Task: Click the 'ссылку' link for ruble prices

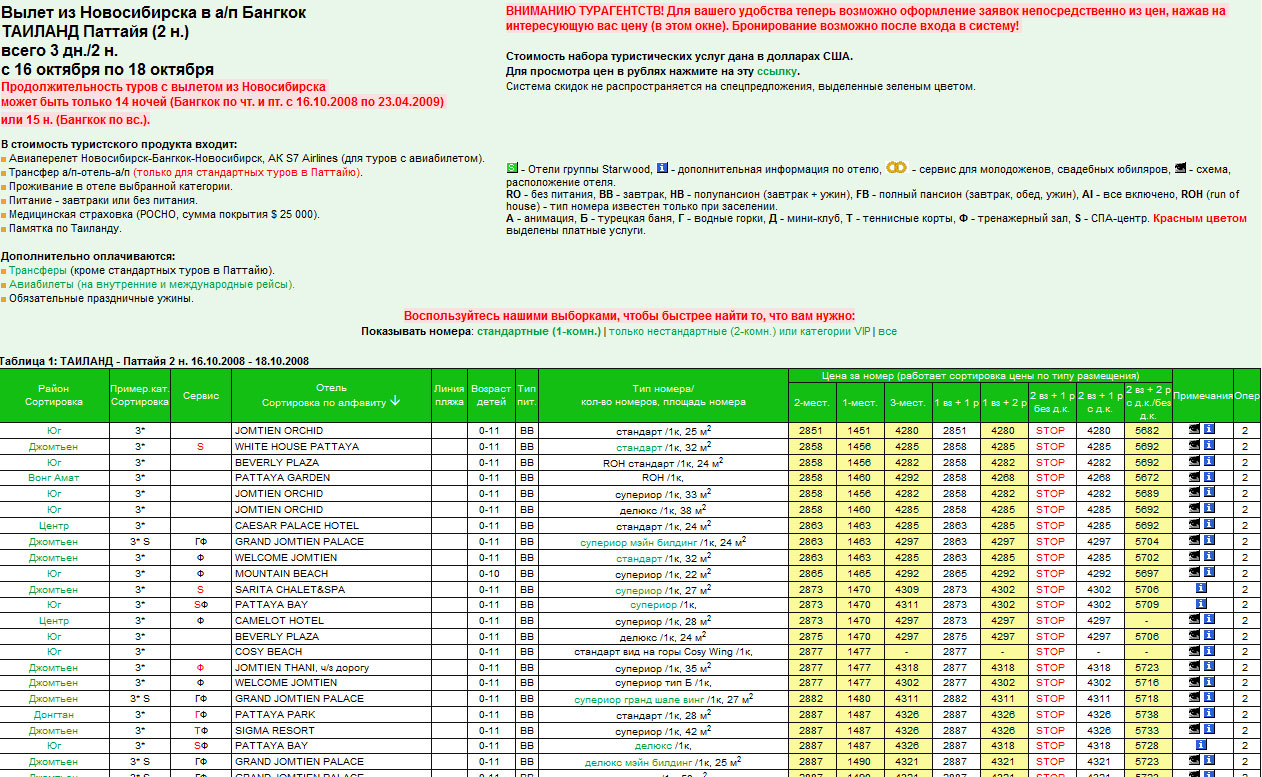Action: 777,72
